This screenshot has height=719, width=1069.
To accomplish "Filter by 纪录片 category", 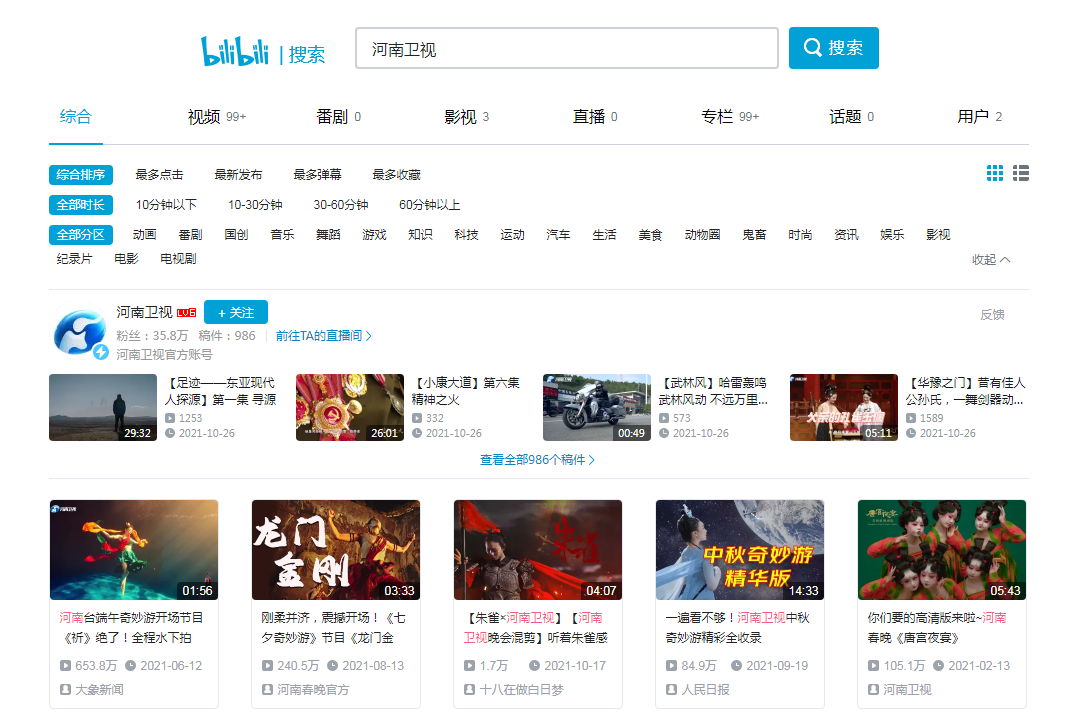I will (x=74, y=258).
